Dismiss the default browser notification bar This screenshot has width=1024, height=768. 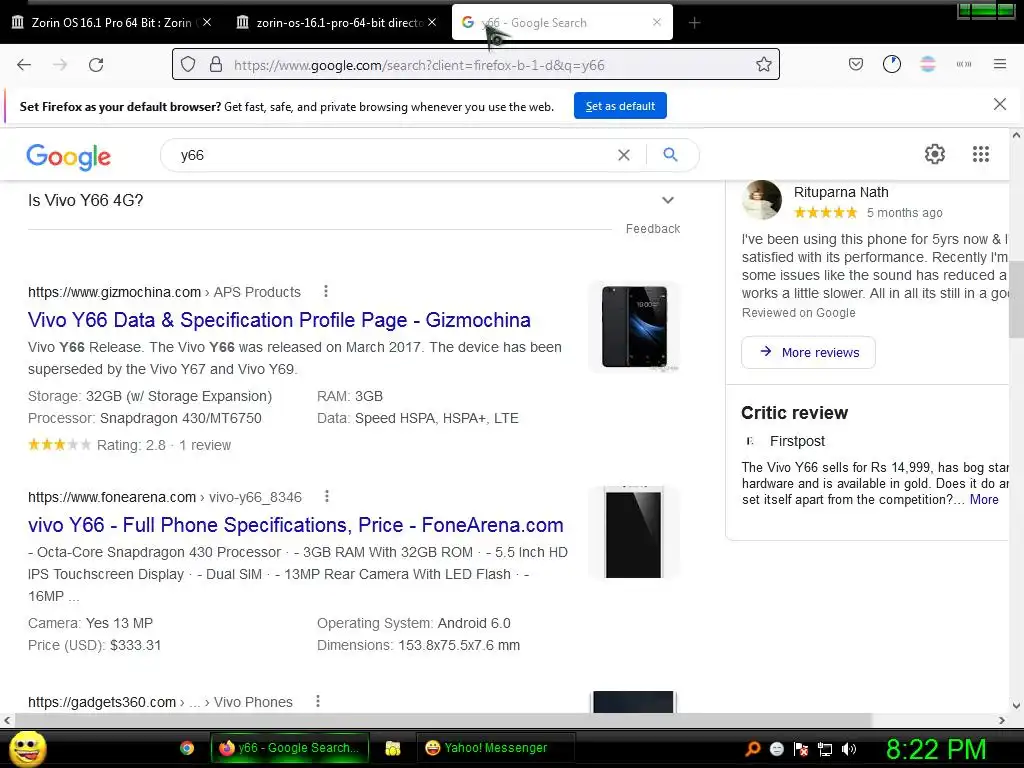(1000, 104)
